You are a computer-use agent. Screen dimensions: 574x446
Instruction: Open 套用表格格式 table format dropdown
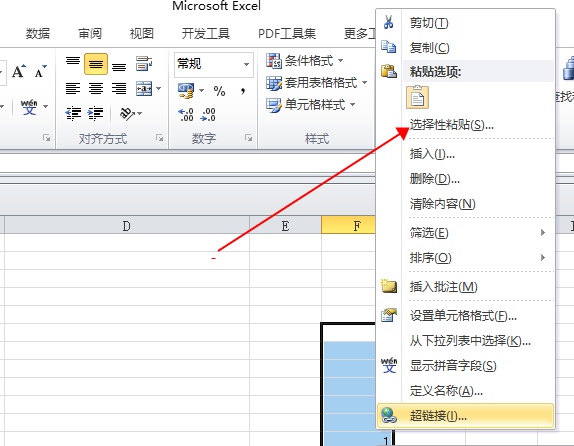pos(317,83)
